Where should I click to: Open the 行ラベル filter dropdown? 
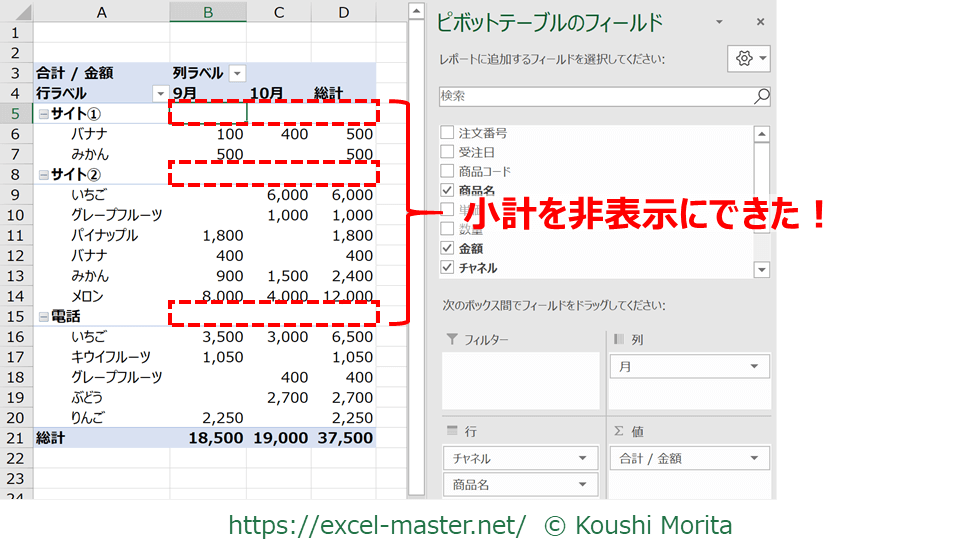pyautogui.click(x=159, y=93)
